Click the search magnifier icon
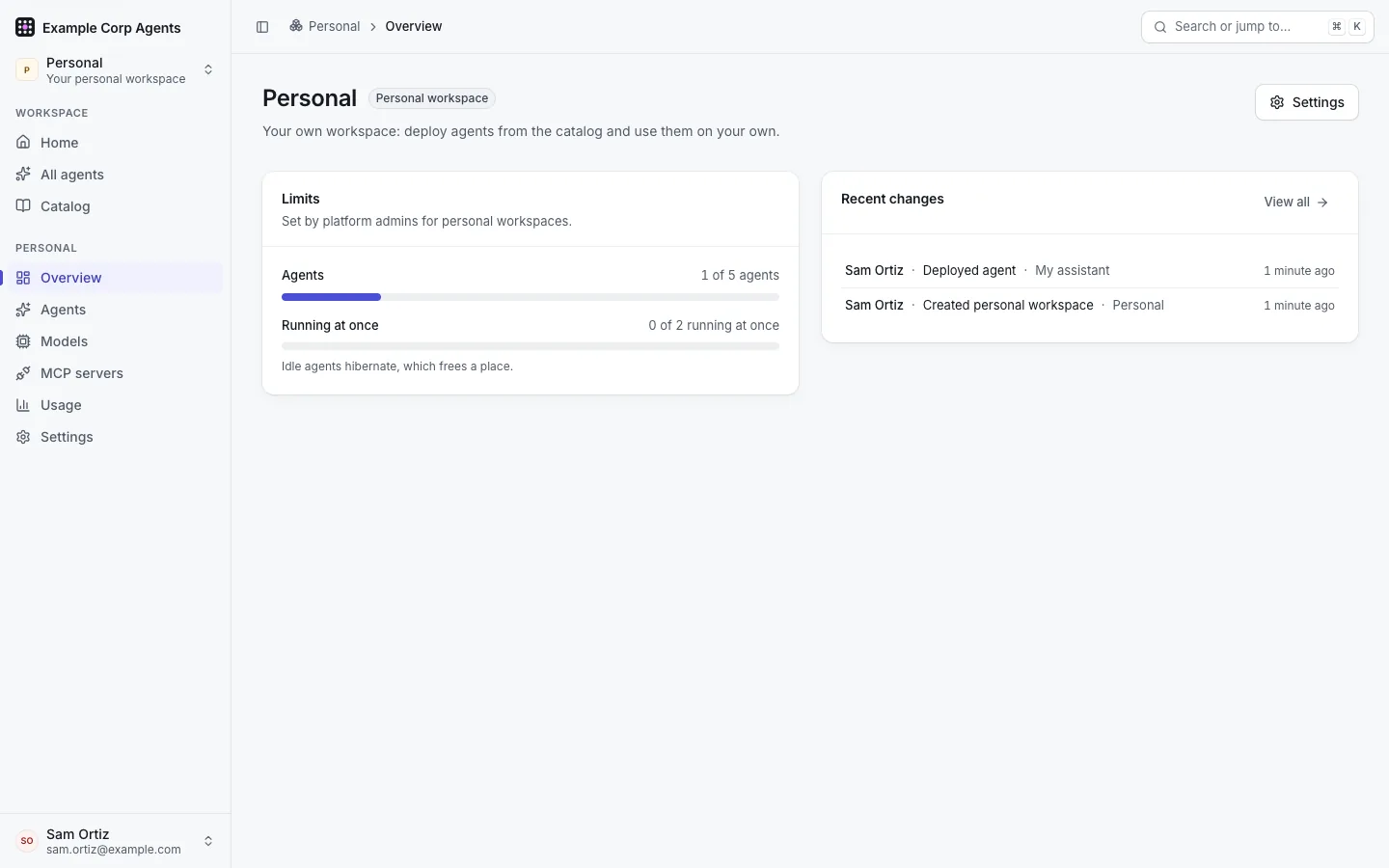This screenshot has width=1389, height=868. click(1160, 27)
